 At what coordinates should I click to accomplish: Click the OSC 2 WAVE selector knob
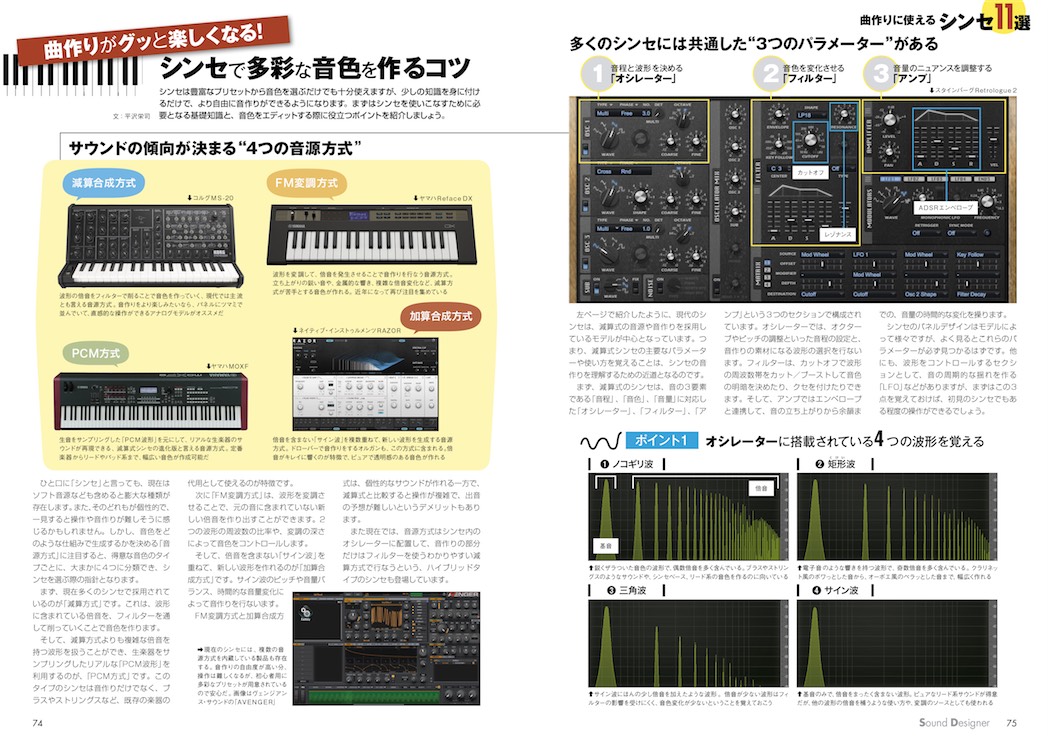coord(609,196)
